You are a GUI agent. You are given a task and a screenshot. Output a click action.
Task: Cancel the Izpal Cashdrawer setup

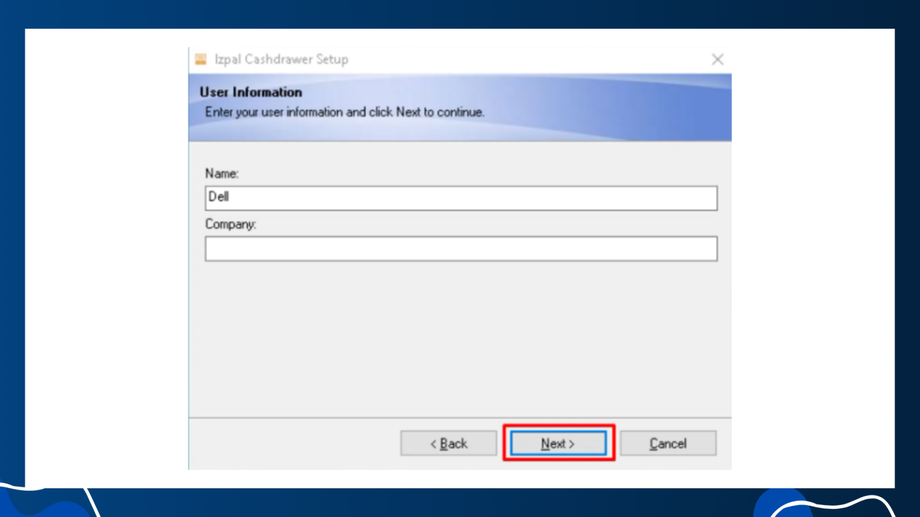click(668, 443)
